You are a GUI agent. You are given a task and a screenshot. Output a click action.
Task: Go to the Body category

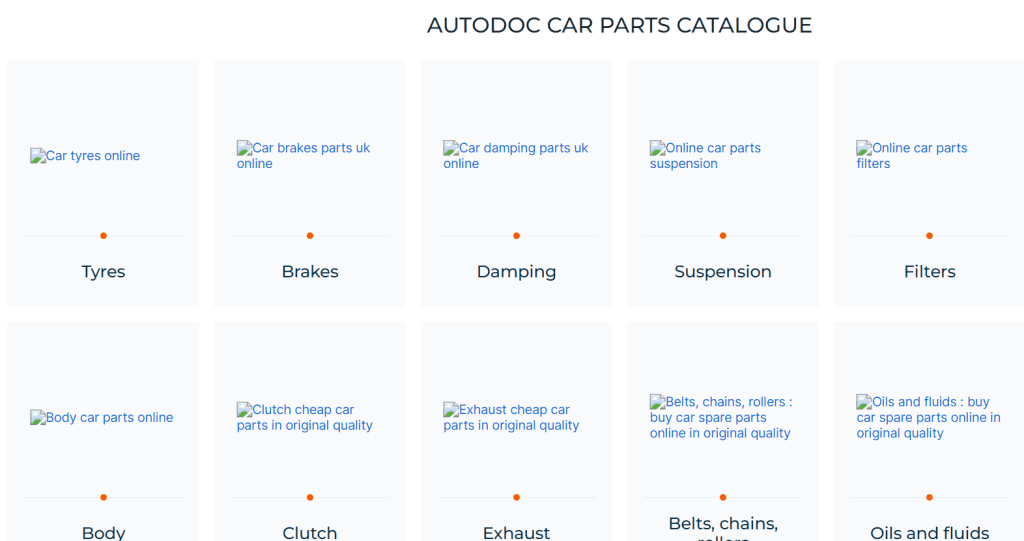point(103,532)
